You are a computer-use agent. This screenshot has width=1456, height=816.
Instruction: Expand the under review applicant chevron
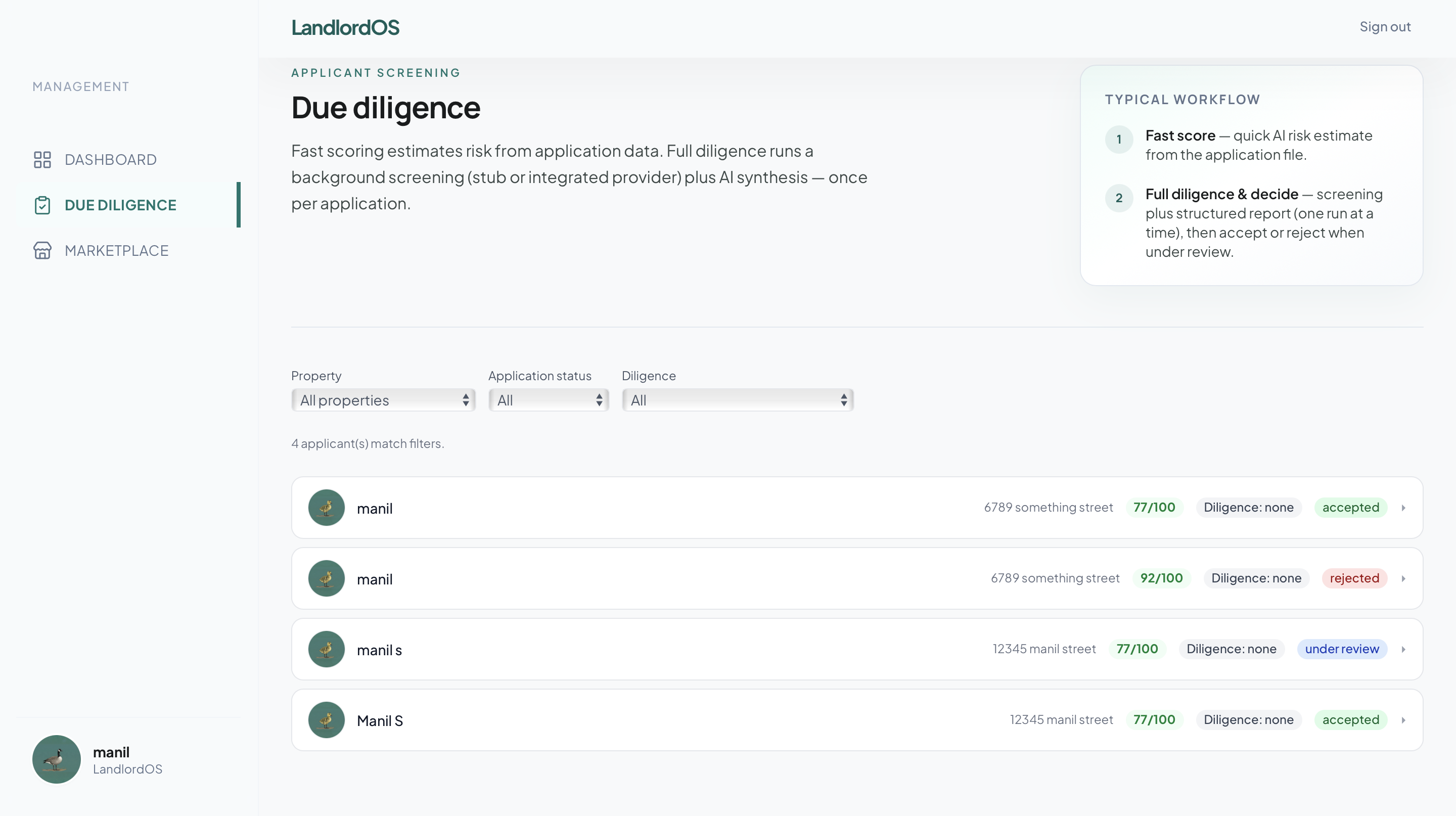[x=1403, y=649]
